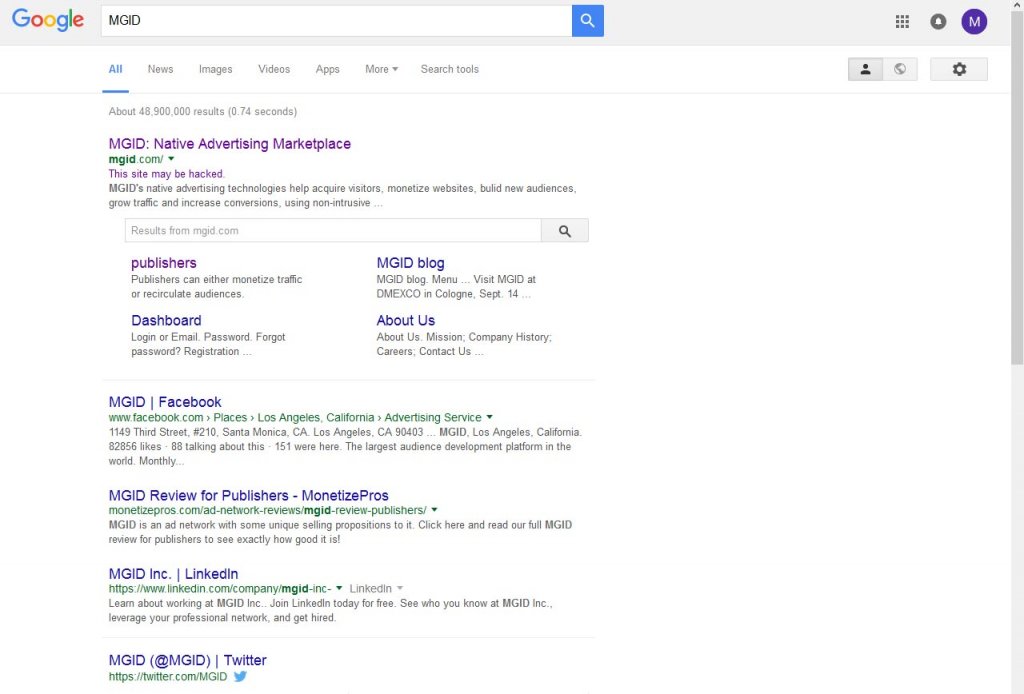Viewport: 1024px width, 694px height.
Task: Click monetizepros.com green URL text
Action: 267,510
